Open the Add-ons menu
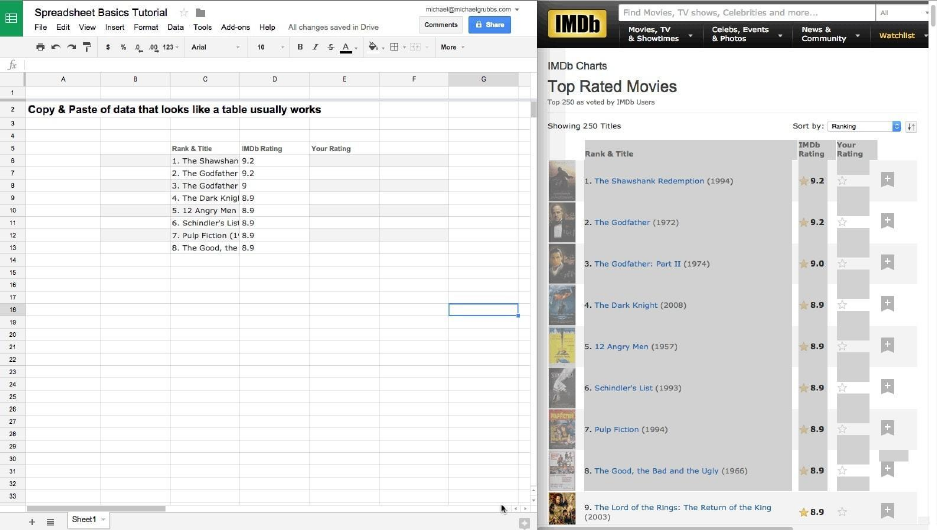 point(235,27)
